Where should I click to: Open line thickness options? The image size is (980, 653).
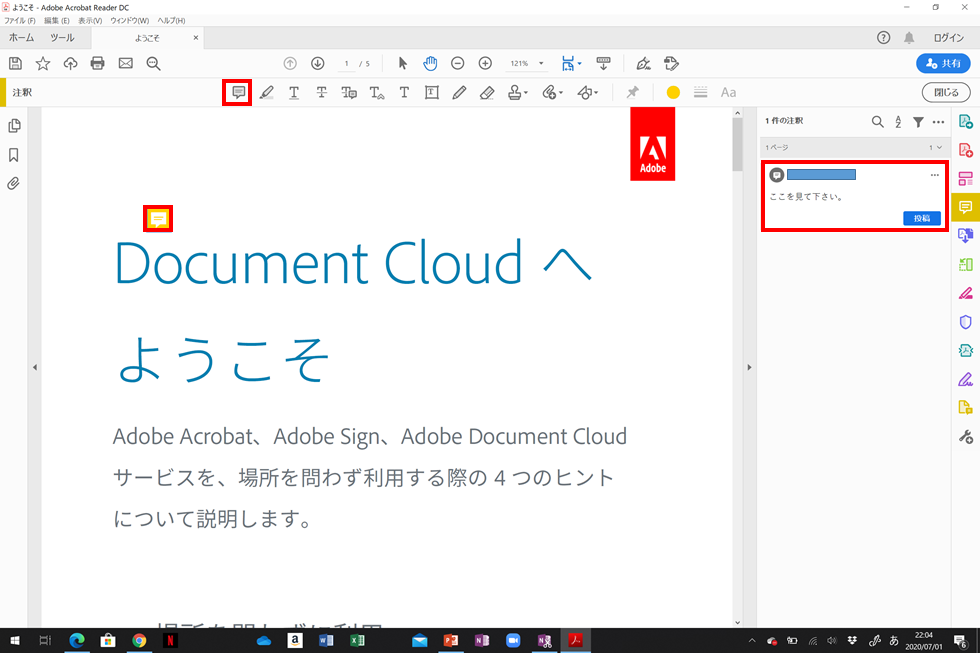701,92
